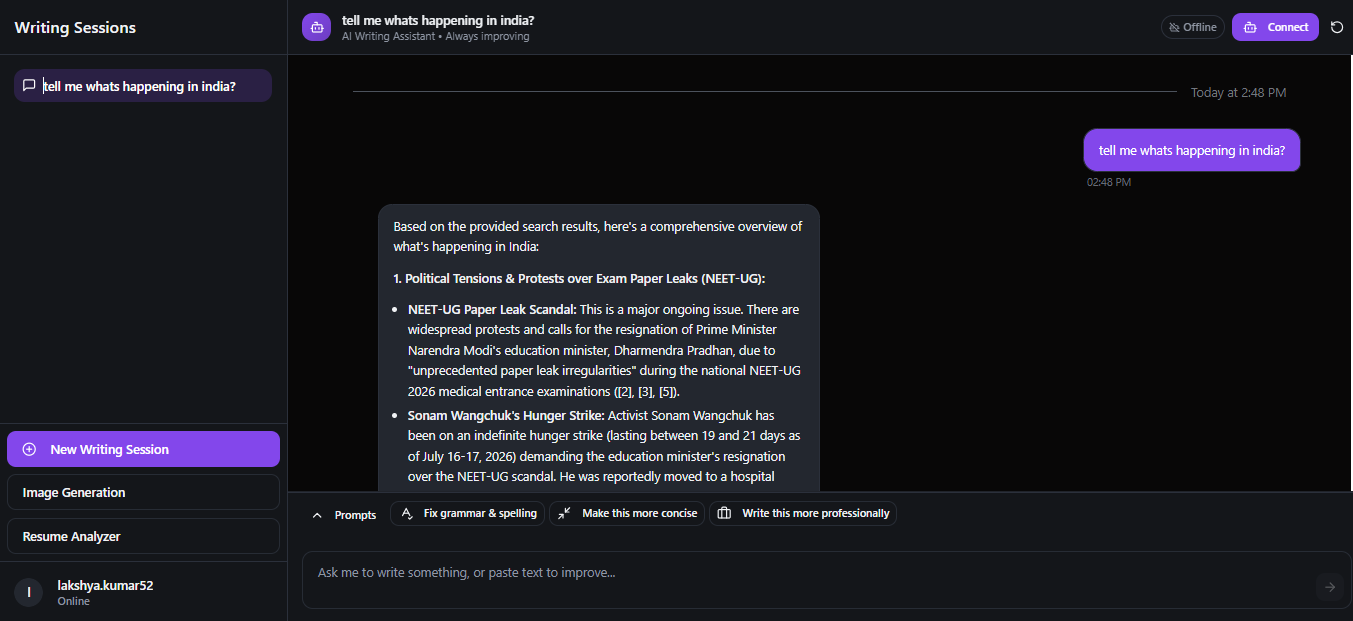Choose the Write this more professionally prompt
1353x621 pixels.
(x=803, y=513)
